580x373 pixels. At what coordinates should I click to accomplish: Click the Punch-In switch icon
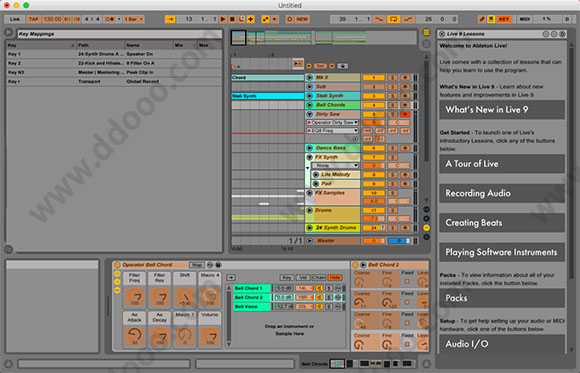pos(379,19)
